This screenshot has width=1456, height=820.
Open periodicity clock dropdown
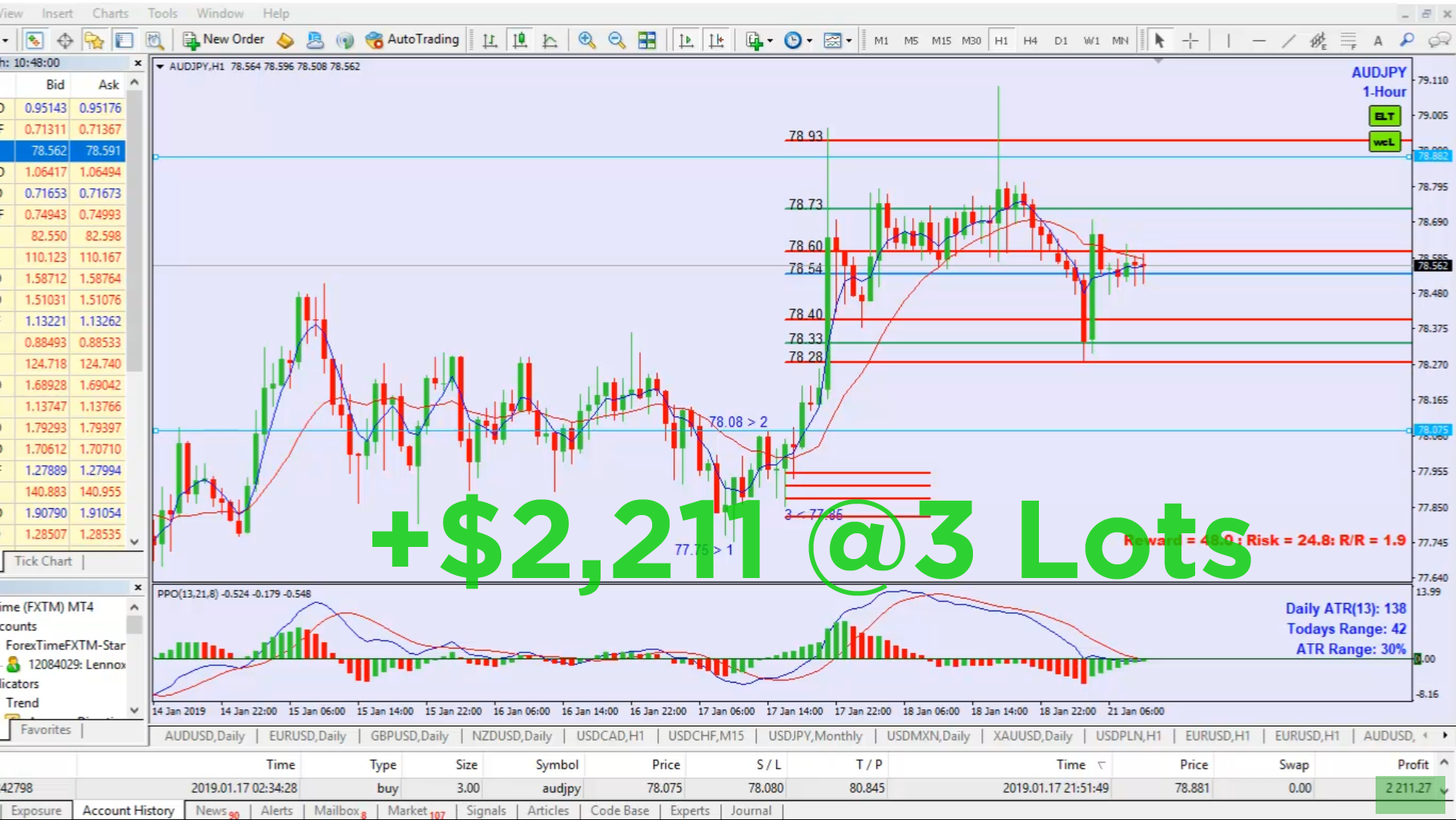[798, 40]
